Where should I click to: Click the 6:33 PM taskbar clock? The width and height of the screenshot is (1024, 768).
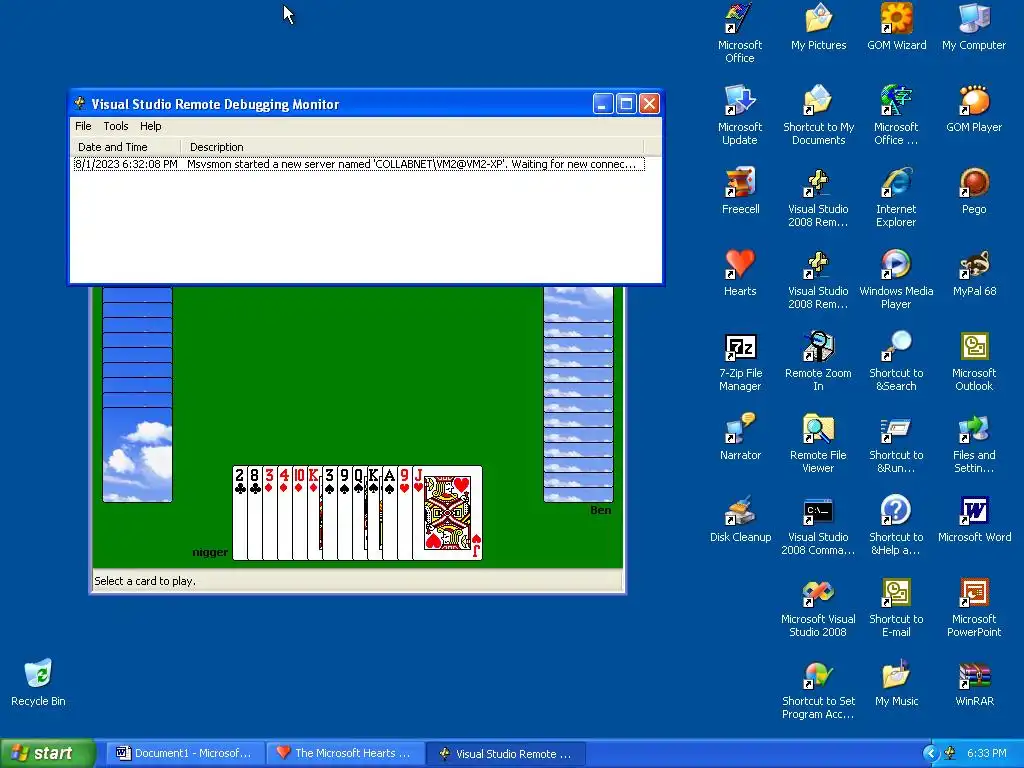[987, 753]
